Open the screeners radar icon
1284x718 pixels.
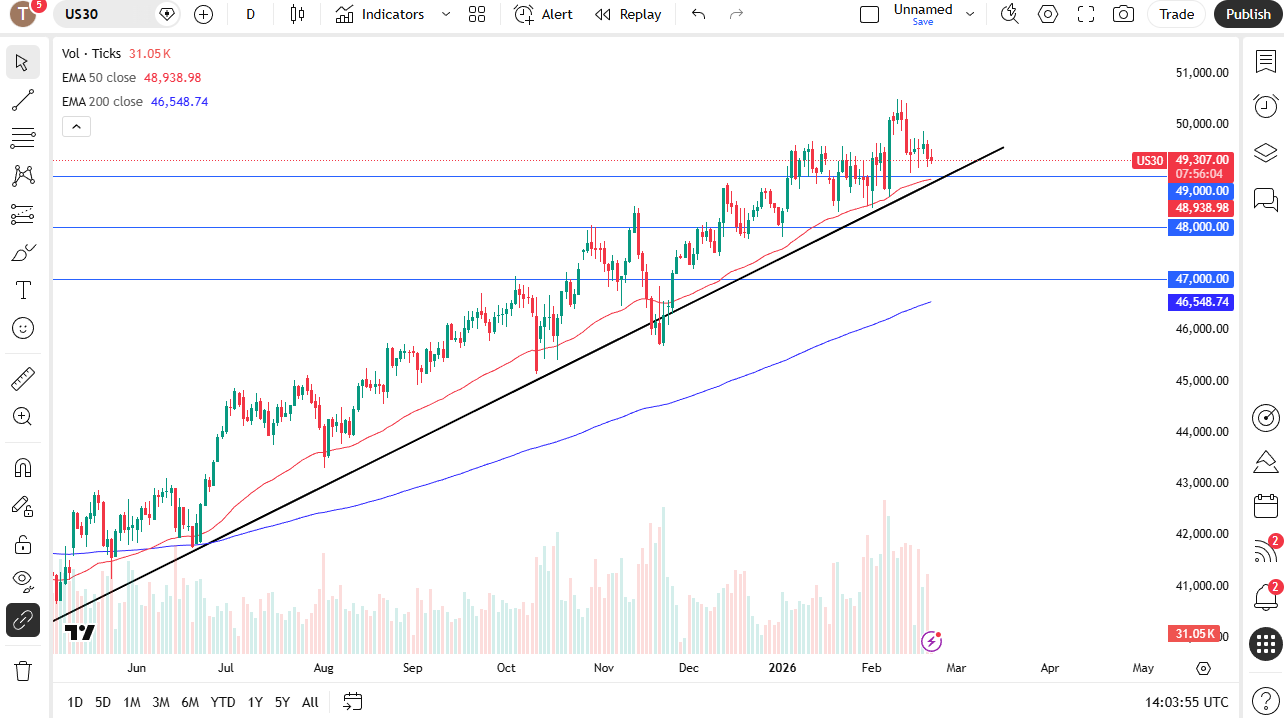pos(1266,417)
